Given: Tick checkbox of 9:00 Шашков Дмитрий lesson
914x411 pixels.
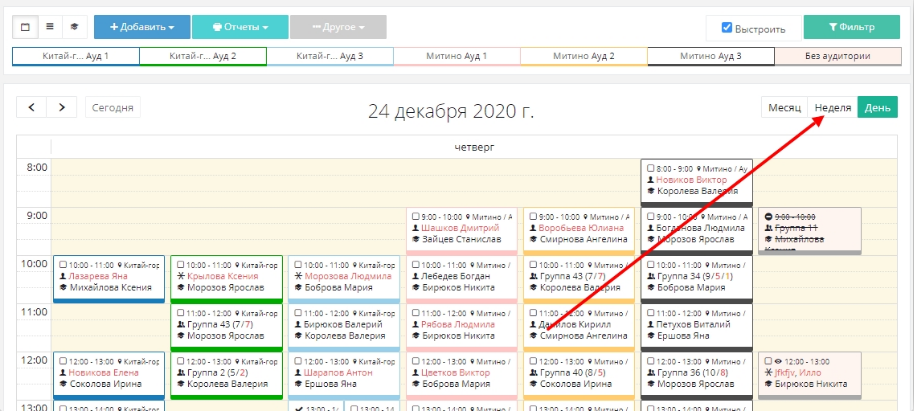Looking at the screenshot, I should (x=416, y=216).
